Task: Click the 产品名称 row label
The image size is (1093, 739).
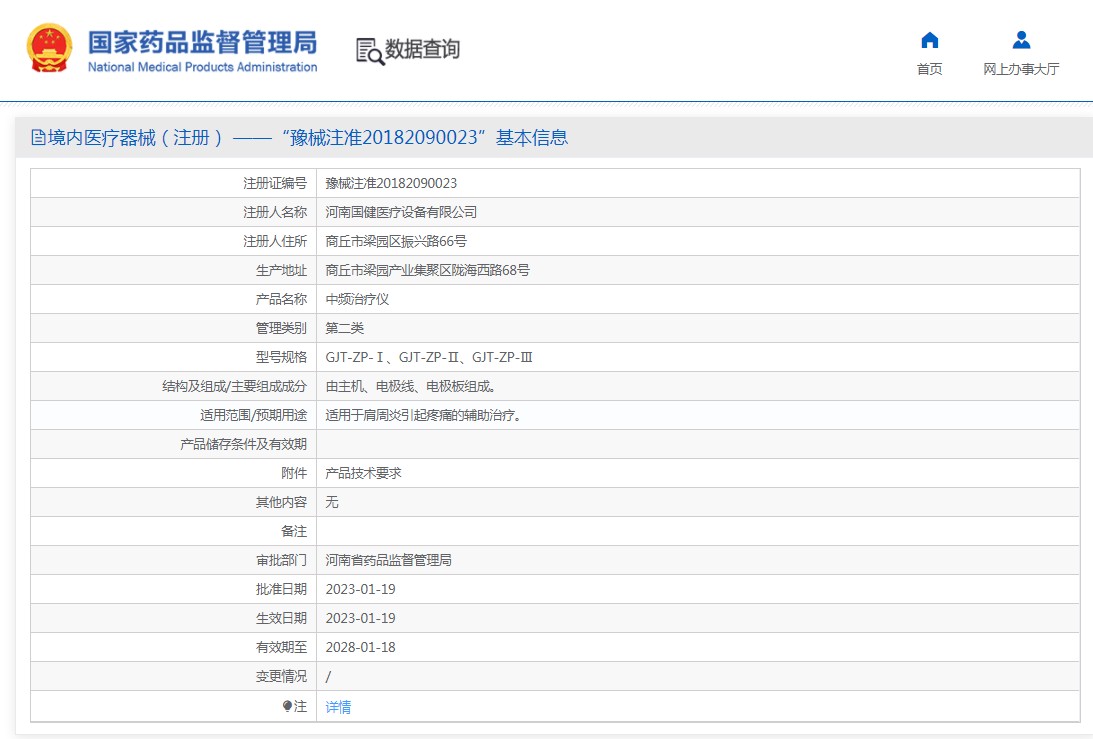Action: 281,299
